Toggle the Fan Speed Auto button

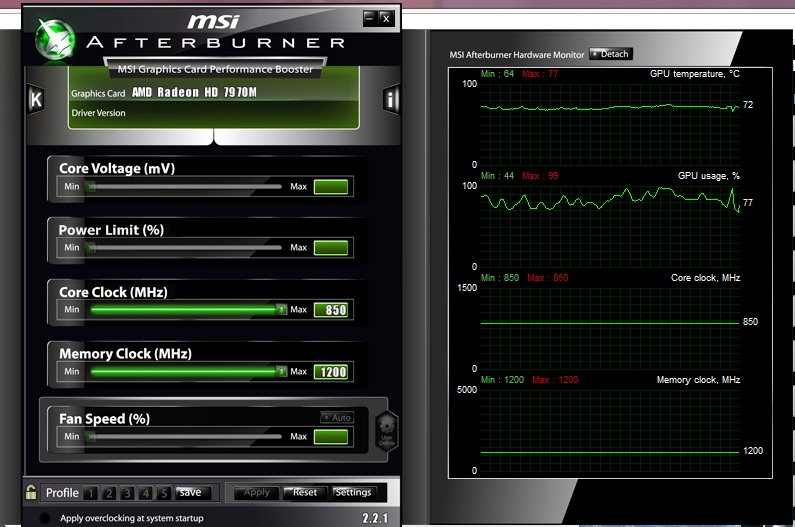337,417
